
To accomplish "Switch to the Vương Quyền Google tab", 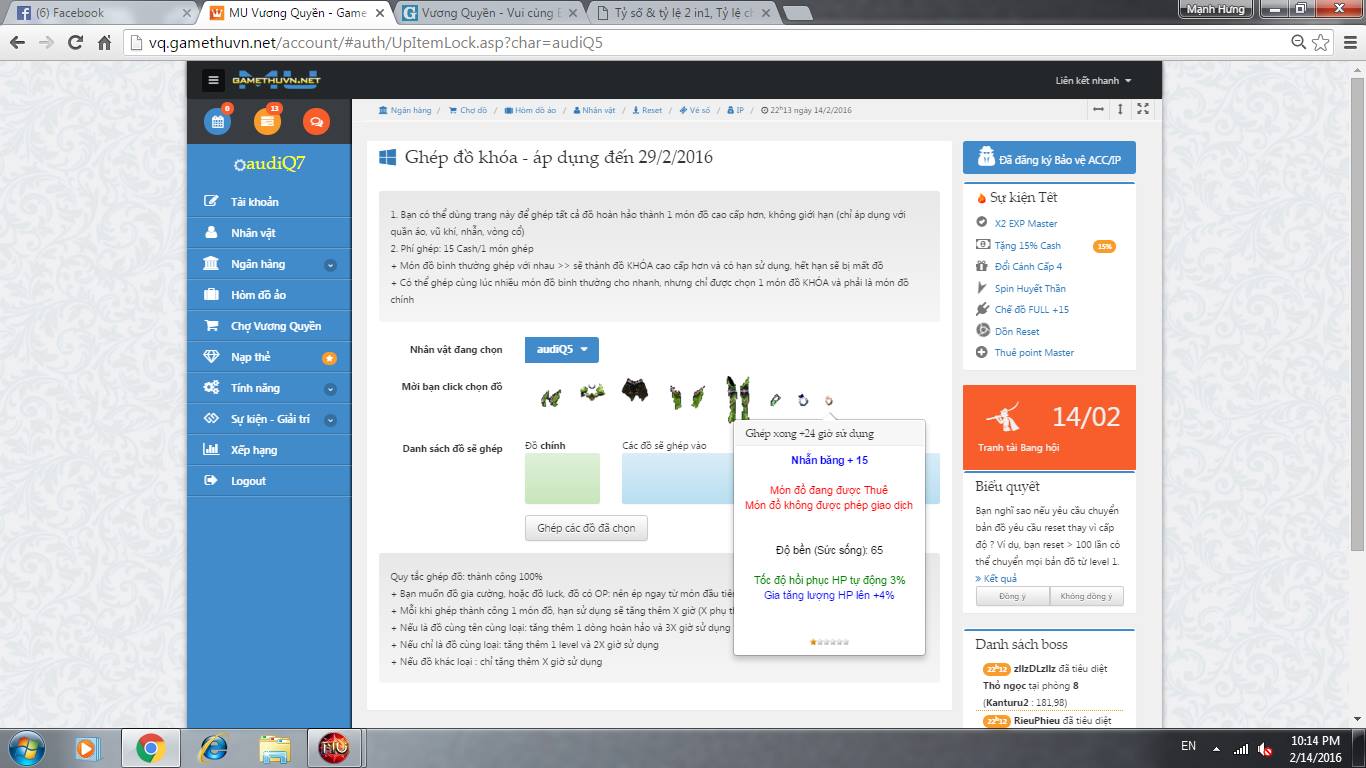I will point(490,13).
